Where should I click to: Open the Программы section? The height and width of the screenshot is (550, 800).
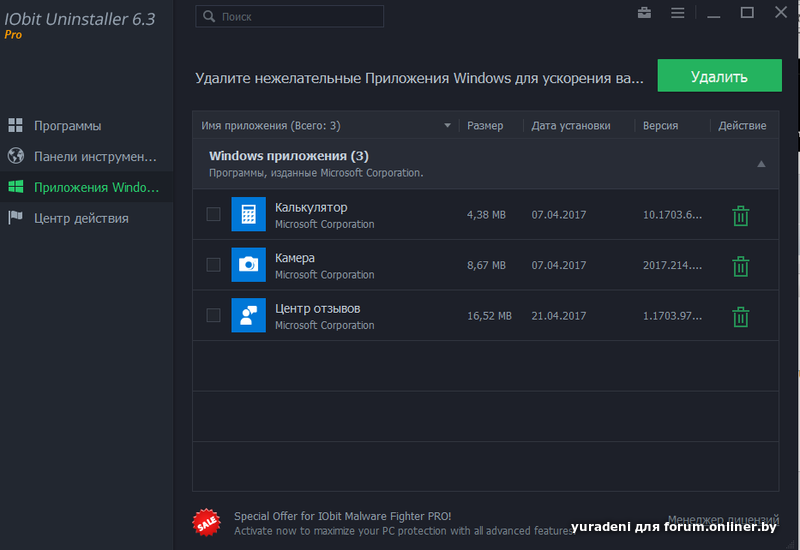[67, 126]
